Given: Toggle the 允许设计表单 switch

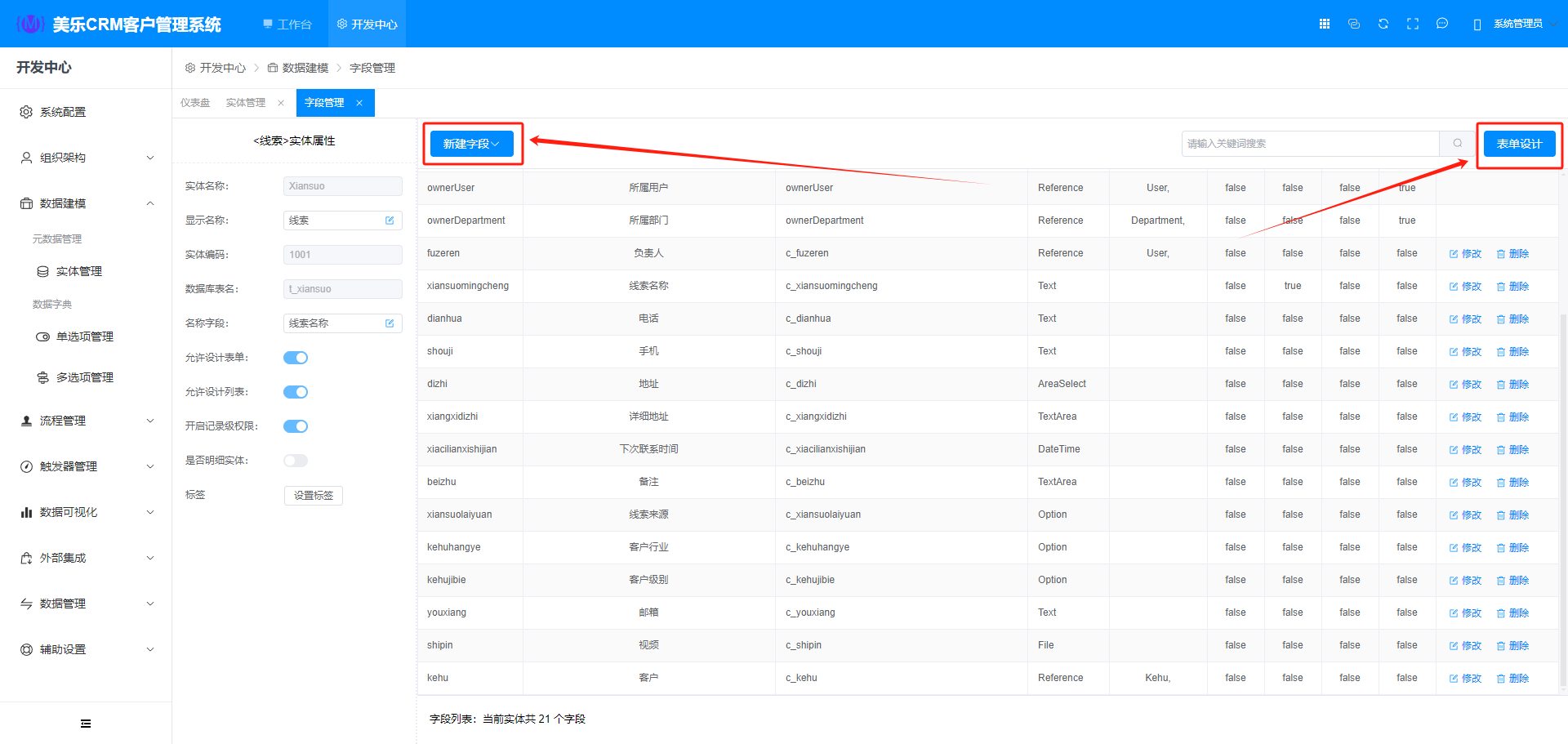Looking at the screenshot, I should (x=296, y=358).
